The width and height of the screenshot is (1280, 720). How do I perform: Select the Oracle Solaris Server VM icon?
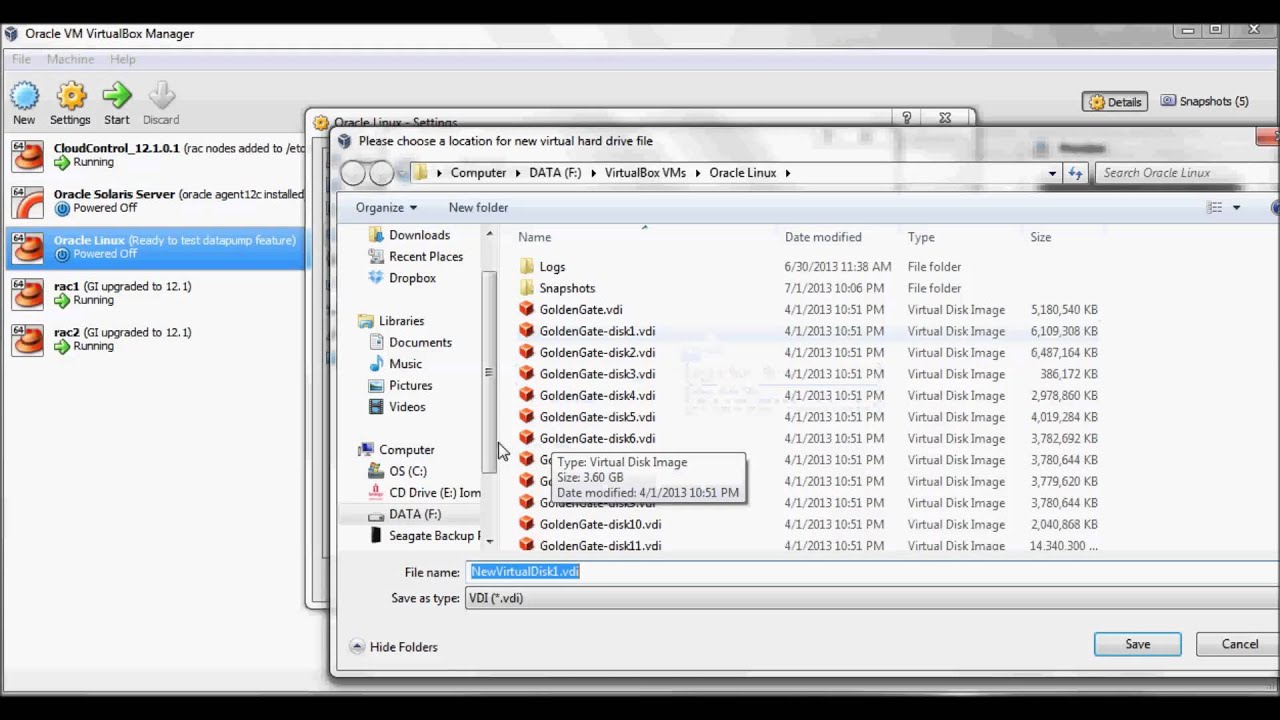(28, 201)
